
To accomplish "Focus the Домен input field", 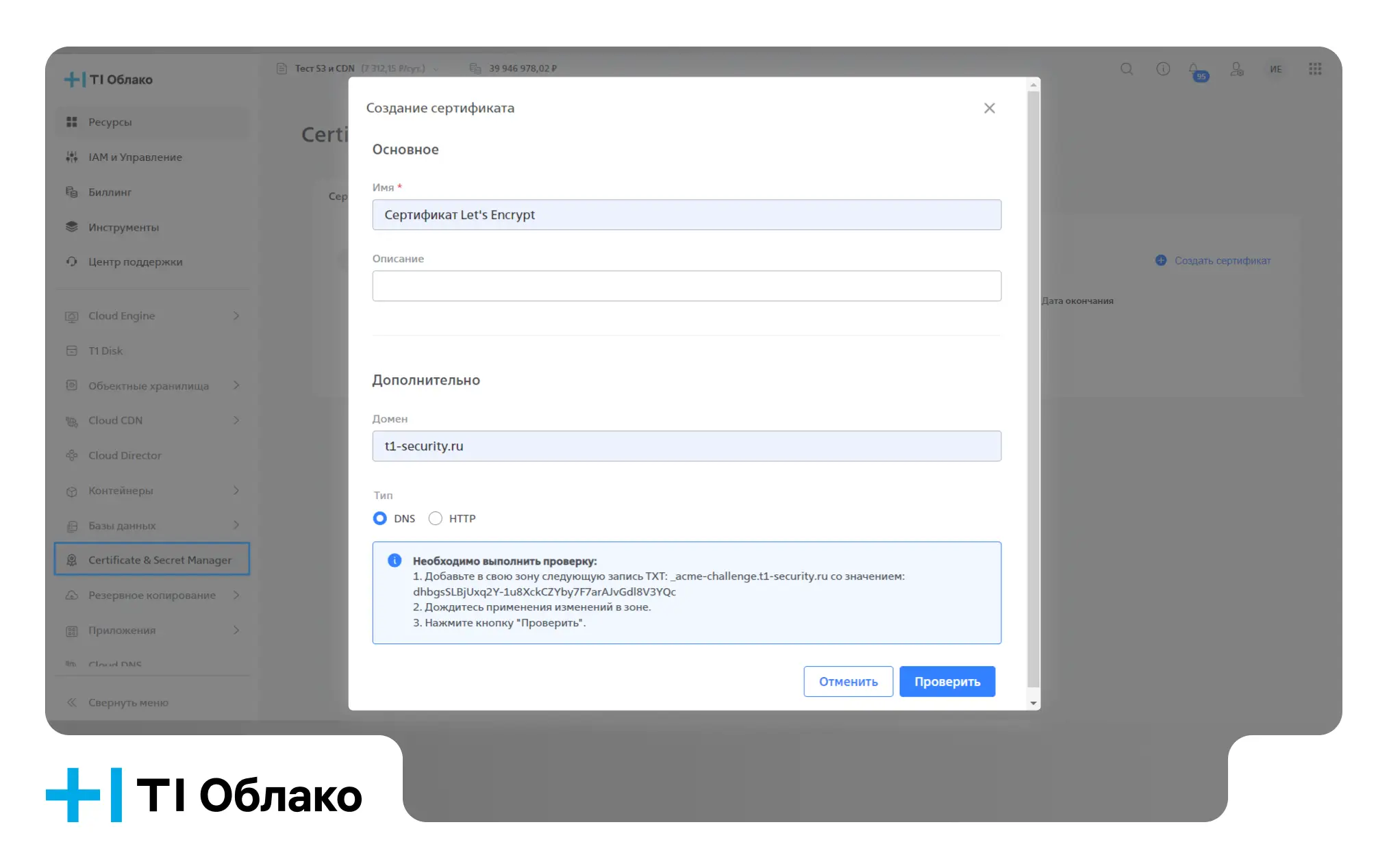I will 686,446.
